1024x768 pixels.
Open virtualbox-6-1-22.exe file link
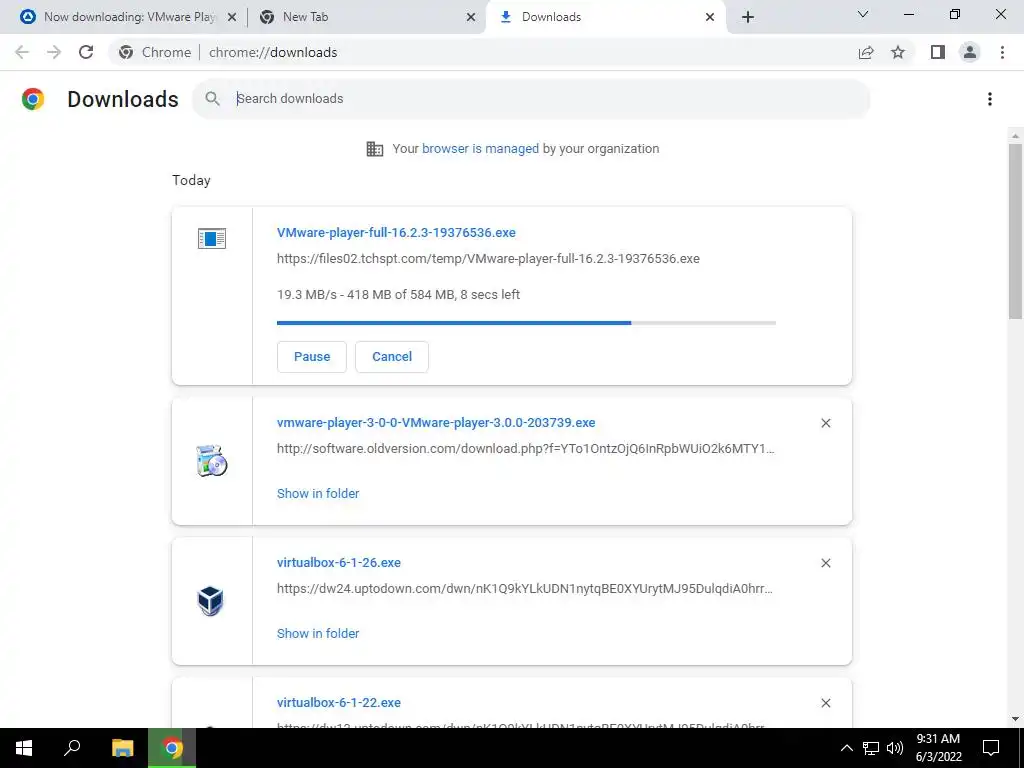tap(339, 703)
